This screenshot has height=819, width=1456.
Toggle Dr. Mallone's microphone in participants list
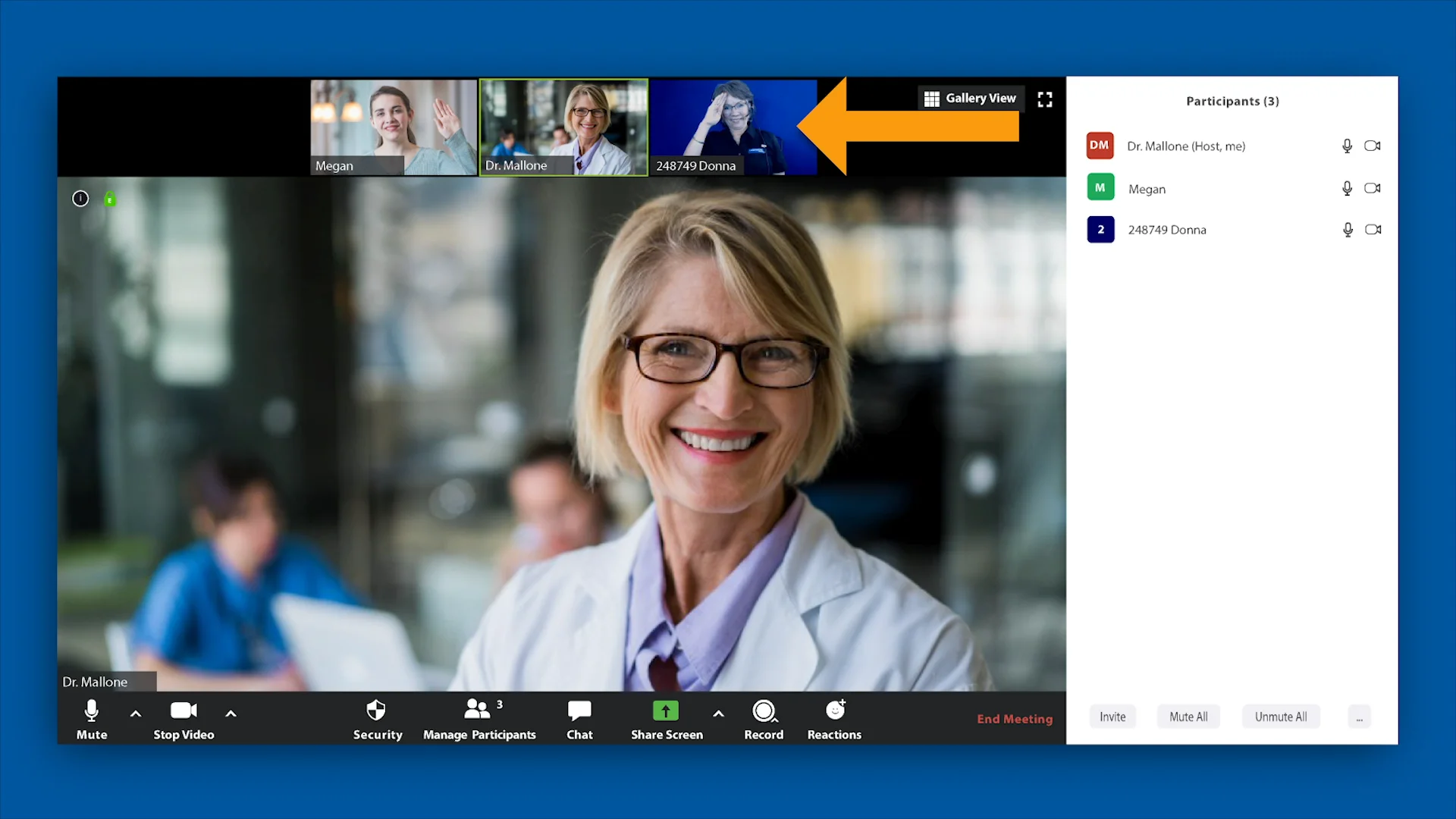coord(1347,146)
